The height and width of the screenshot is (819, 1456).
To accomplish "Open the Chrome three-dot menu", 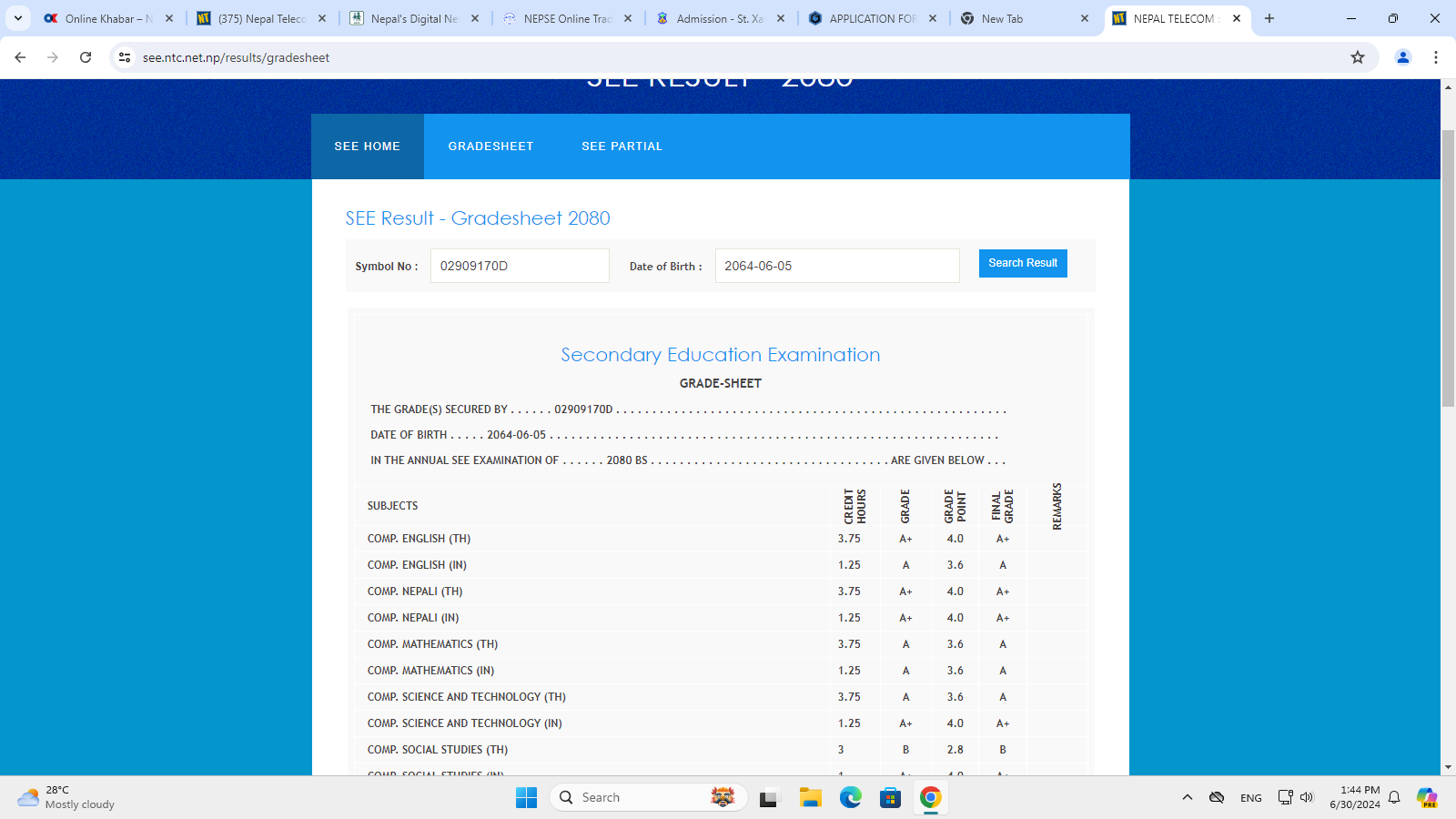I will point(1436,57).
